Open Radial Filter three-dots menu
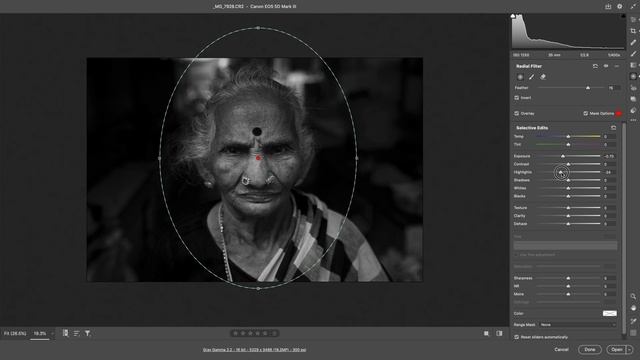This screenshot has width=640, height=360. tap(617, 66)
